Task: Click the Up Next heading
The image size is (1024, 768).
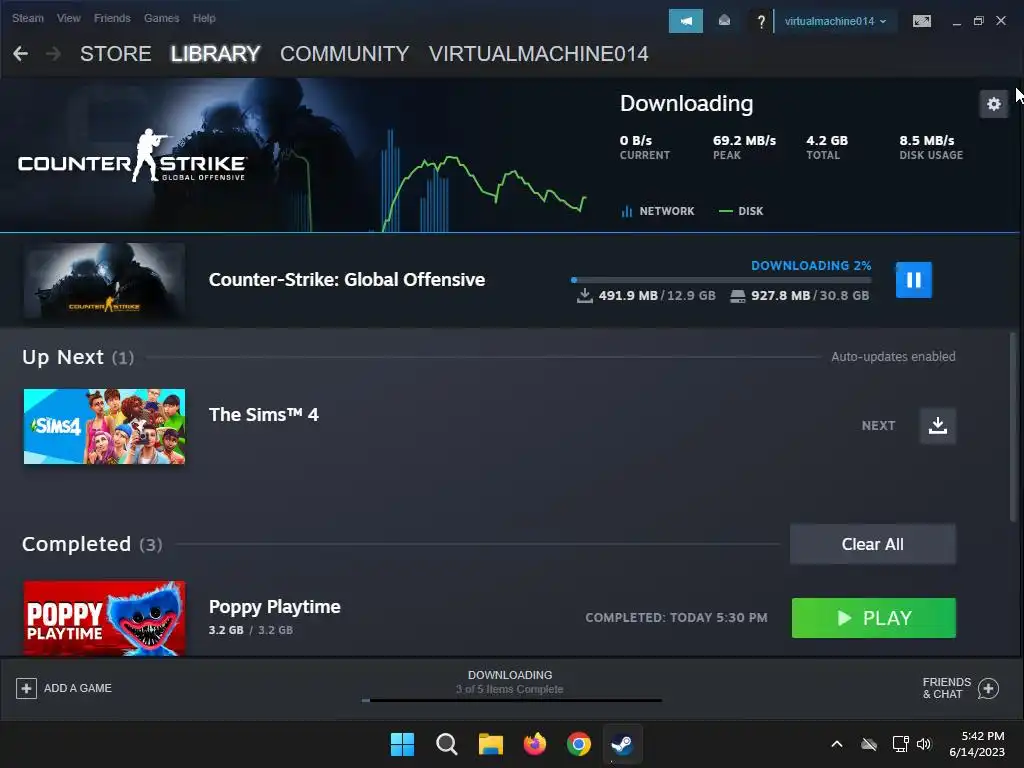Action: tap(63, 357)
